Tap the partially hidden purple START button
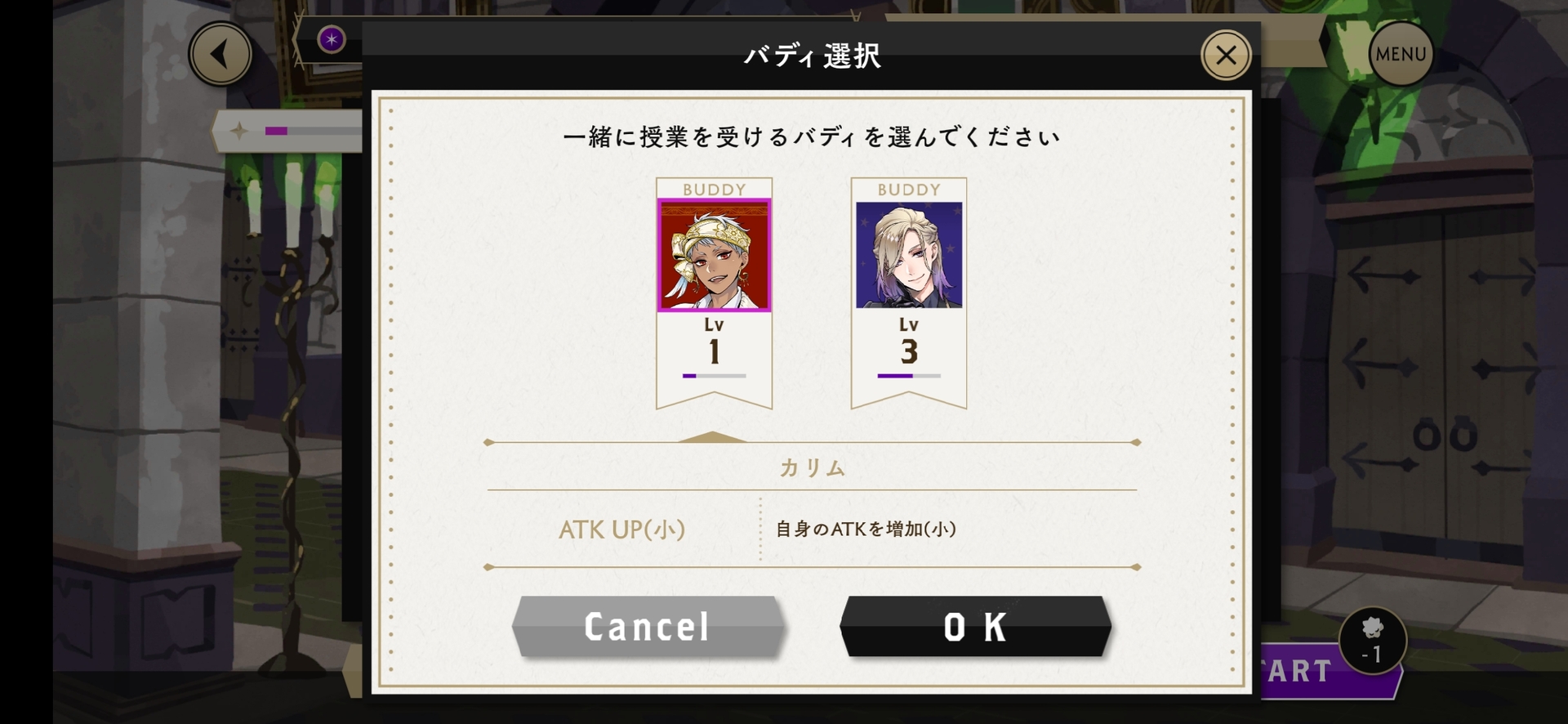Viewport: 1568px width, 724px height. pos(1327,671)
